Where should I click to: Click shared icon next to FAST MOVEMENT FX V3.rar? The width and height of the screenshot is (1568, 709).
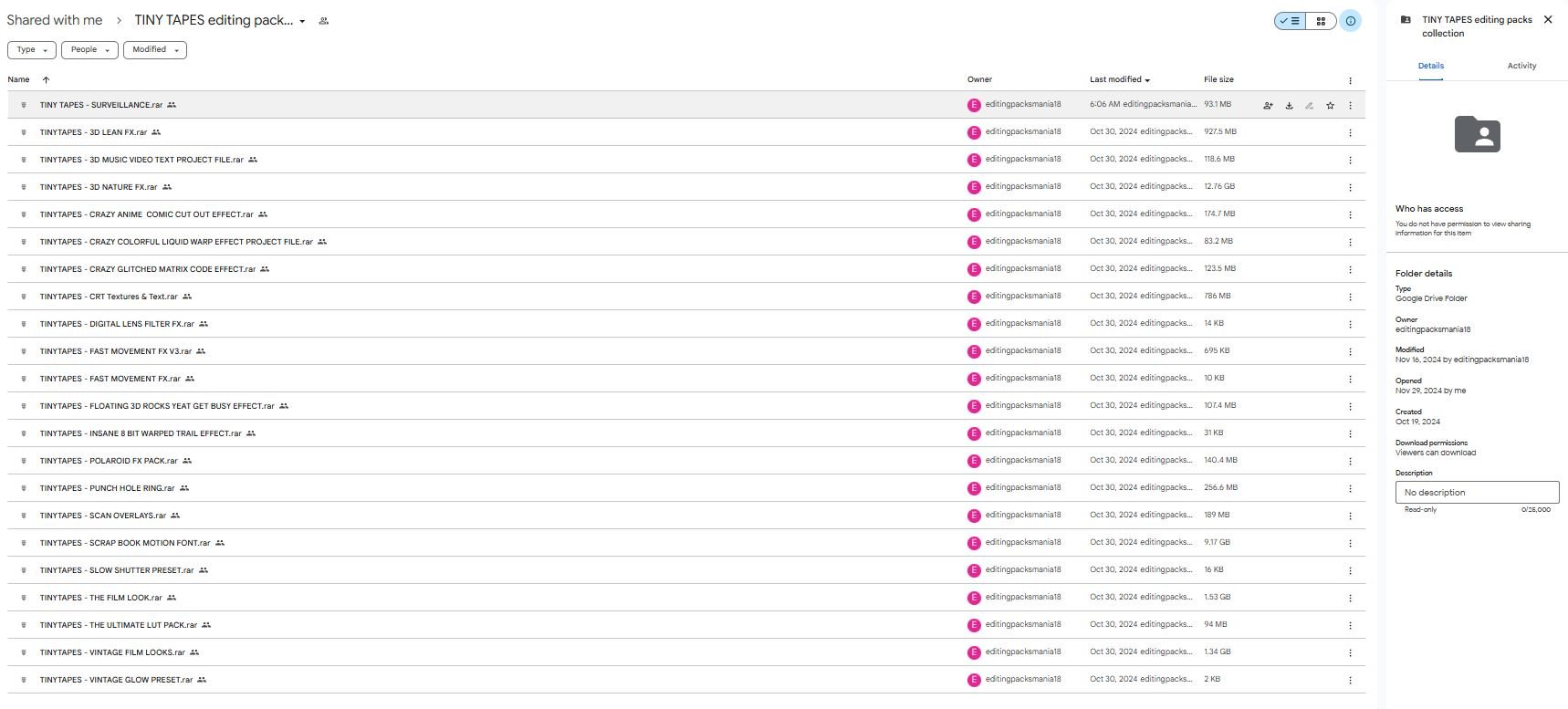(201, 351)
